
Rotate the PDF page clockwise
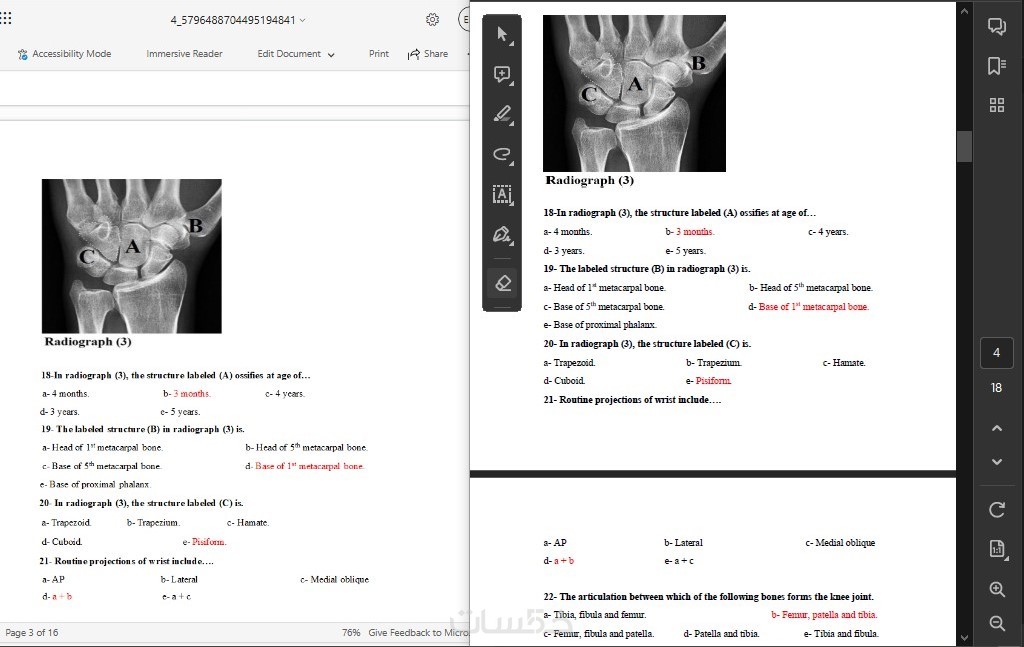(x=997, y=509)
